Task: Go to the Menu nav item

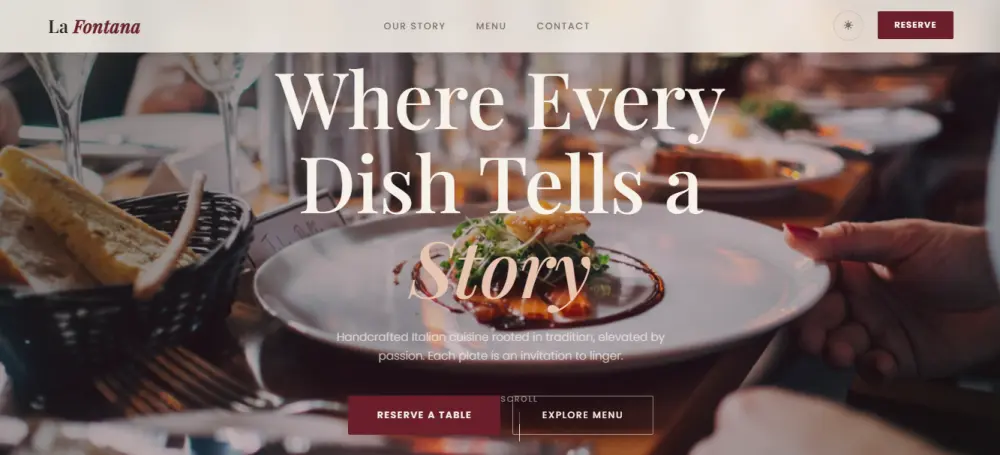Action: point(491,26)
